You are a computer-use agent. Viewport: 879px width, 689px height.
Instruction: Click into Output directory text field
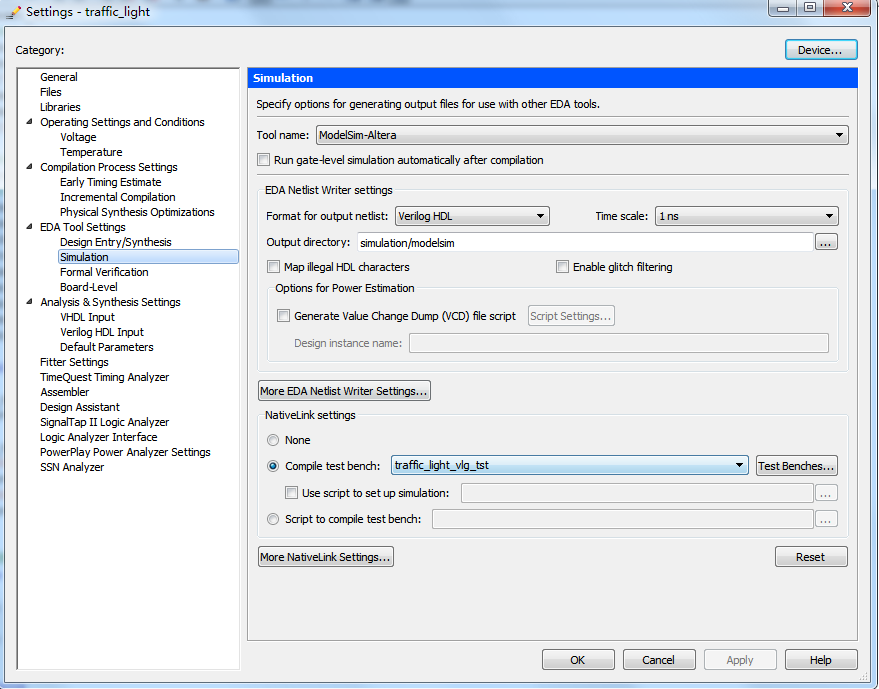pos(585,242)
